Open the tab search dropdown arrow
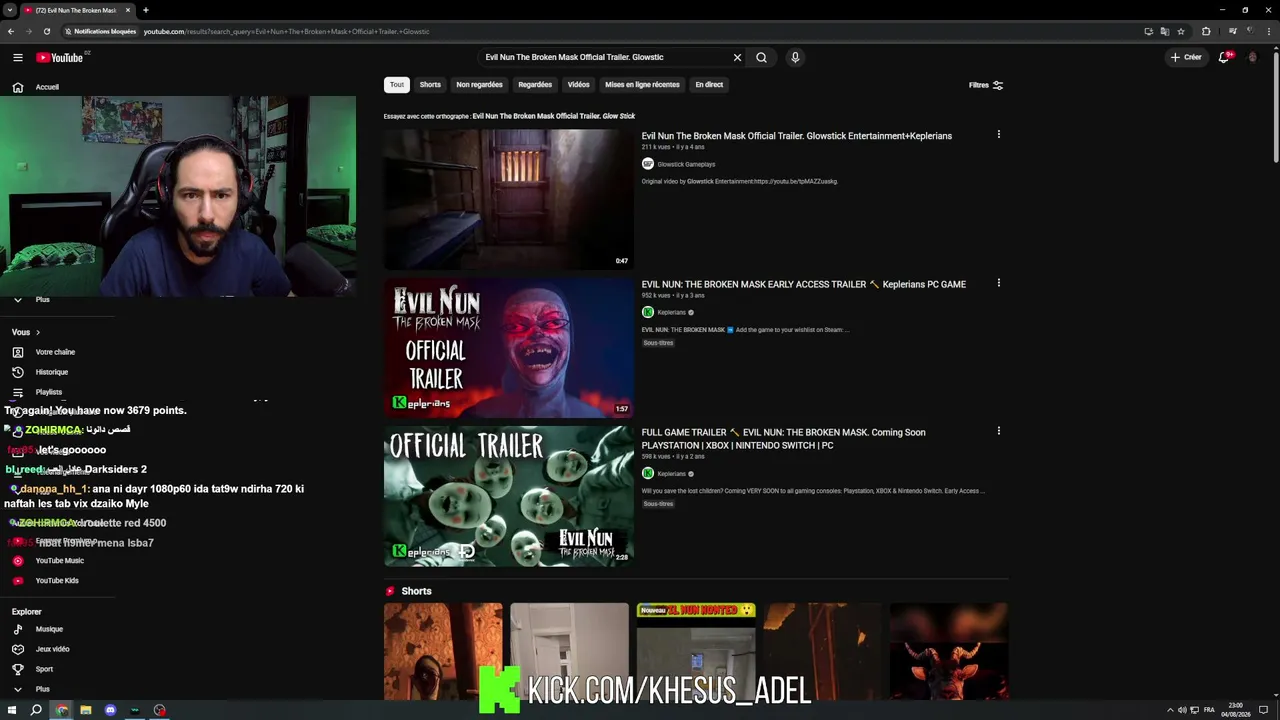 point(9,10)
